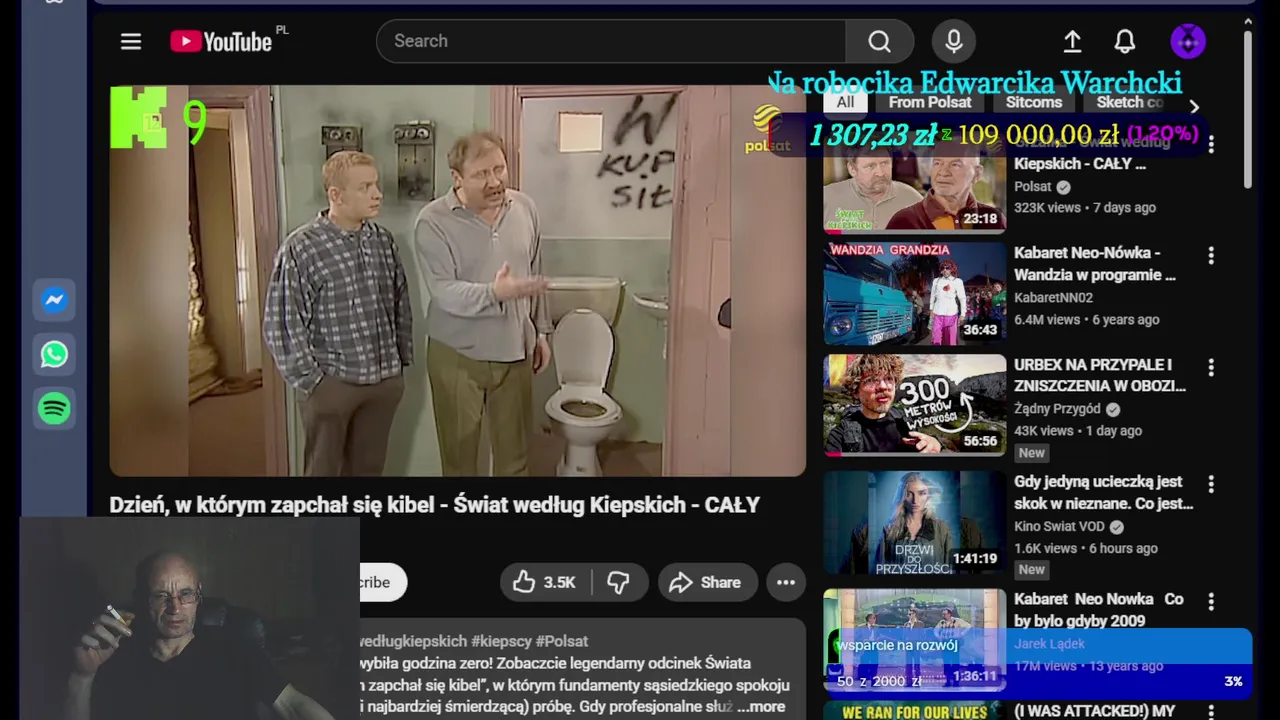Open options for Kabaret Neo-Nówka Wandzia video
The height and width of the screenshot is (720, 1280).
(x=1211, y=256)
